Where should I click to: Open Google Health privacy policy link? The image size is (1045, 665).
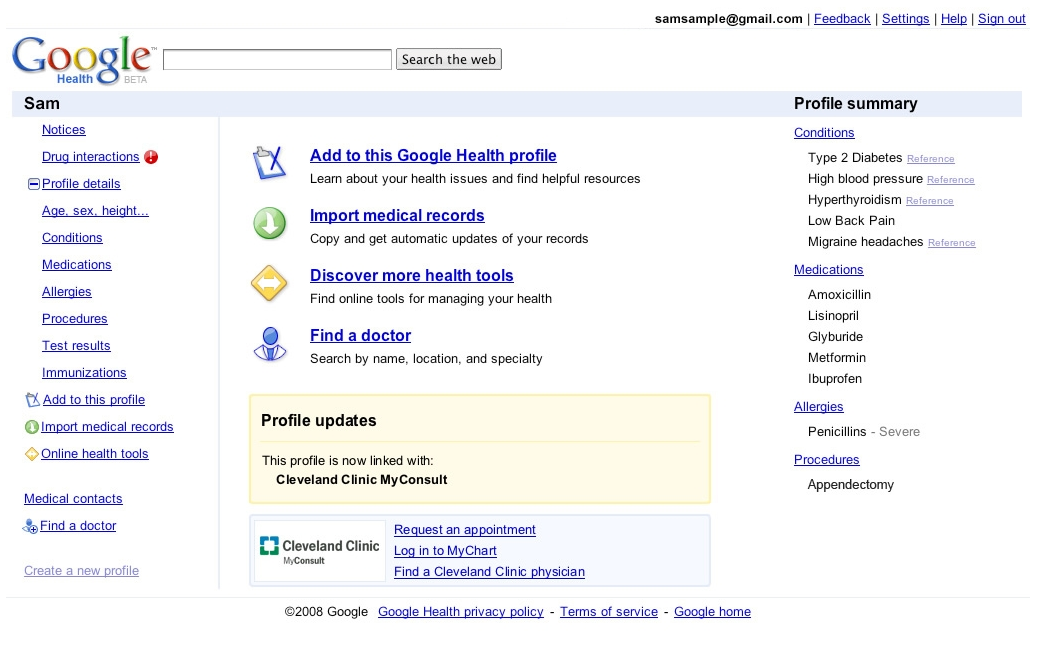point(461,612)
